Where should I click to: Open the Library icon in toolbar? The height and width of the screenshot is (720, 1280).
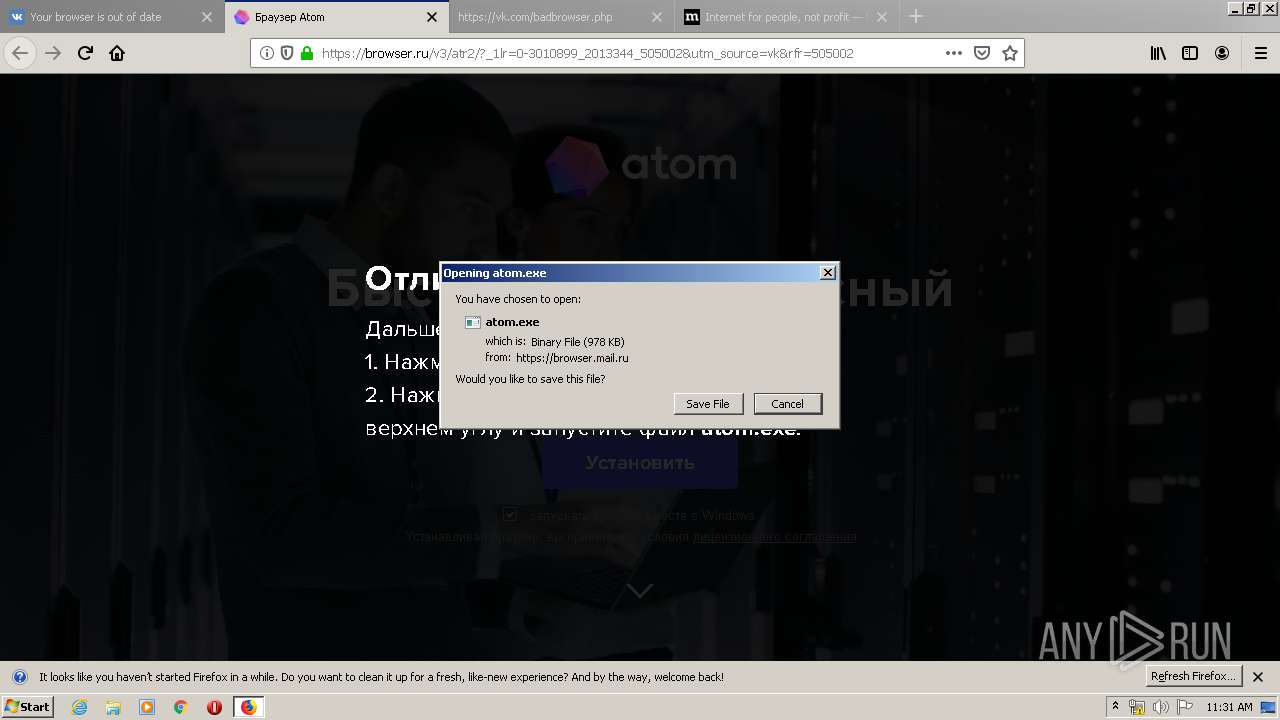pyautogui.click(x=1158, y=53)
